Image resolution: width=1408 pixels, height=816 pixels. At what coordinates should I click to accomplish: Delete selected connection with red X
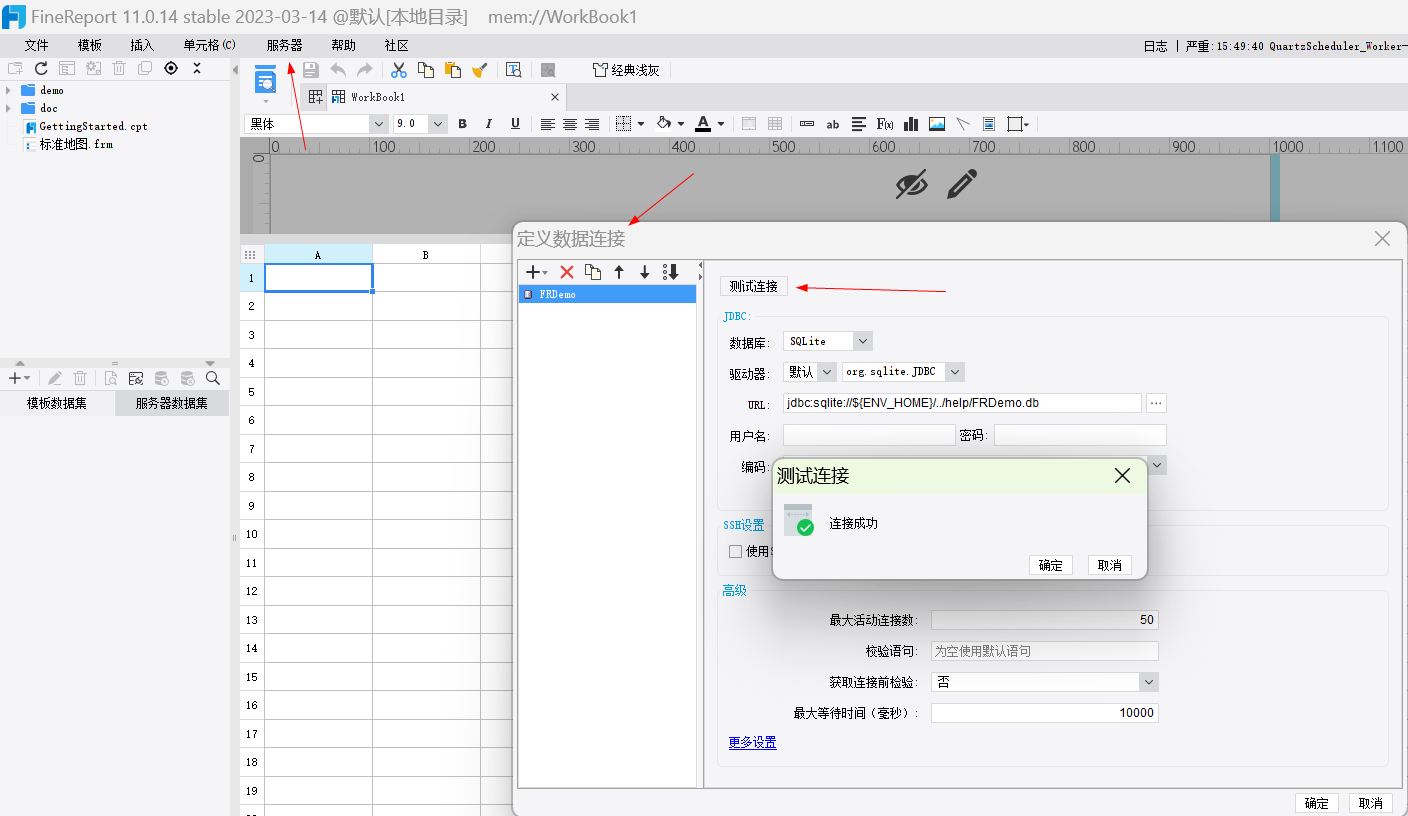[x=567, y=272]
